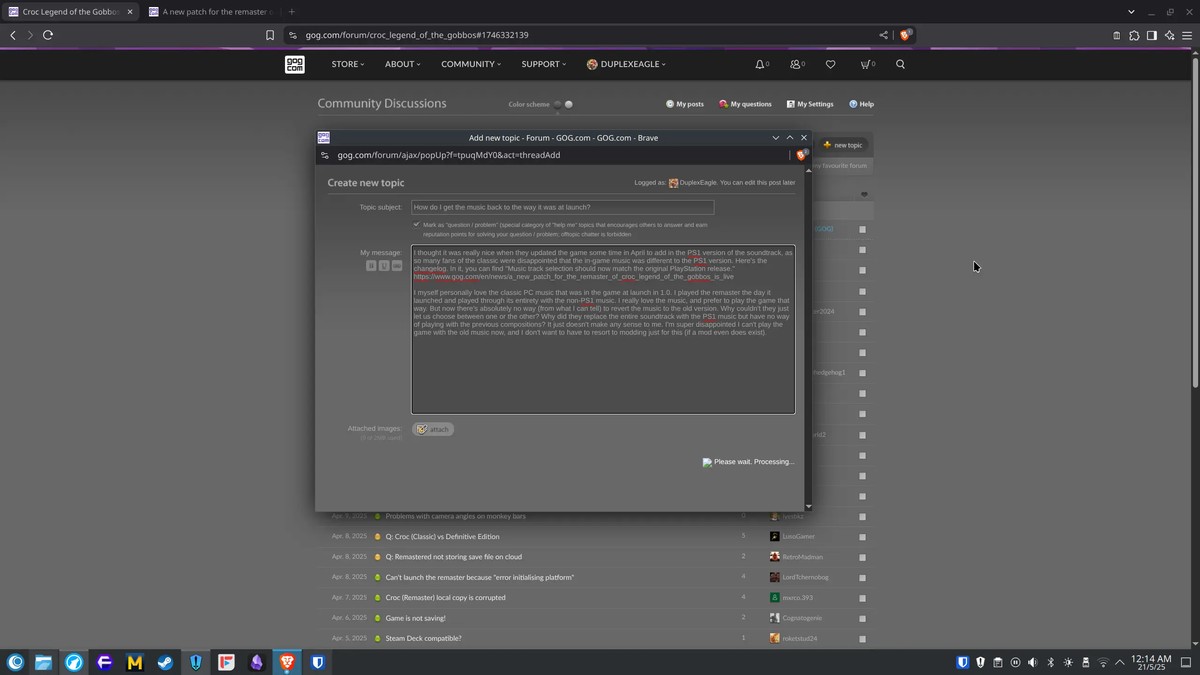The width and height of the screenshot is (1200, 675).
Task: Select the light color scheme swatch
Action: point(569,104)
